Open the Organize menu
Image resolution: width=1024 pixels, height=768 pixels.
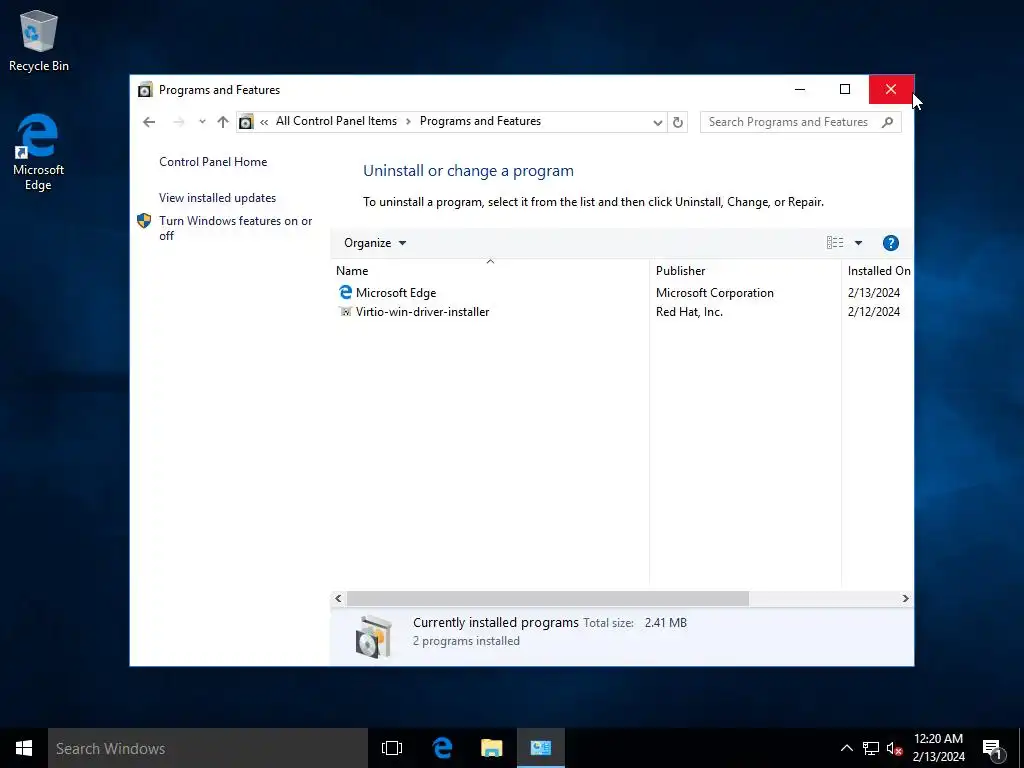(x=375, y=243)
